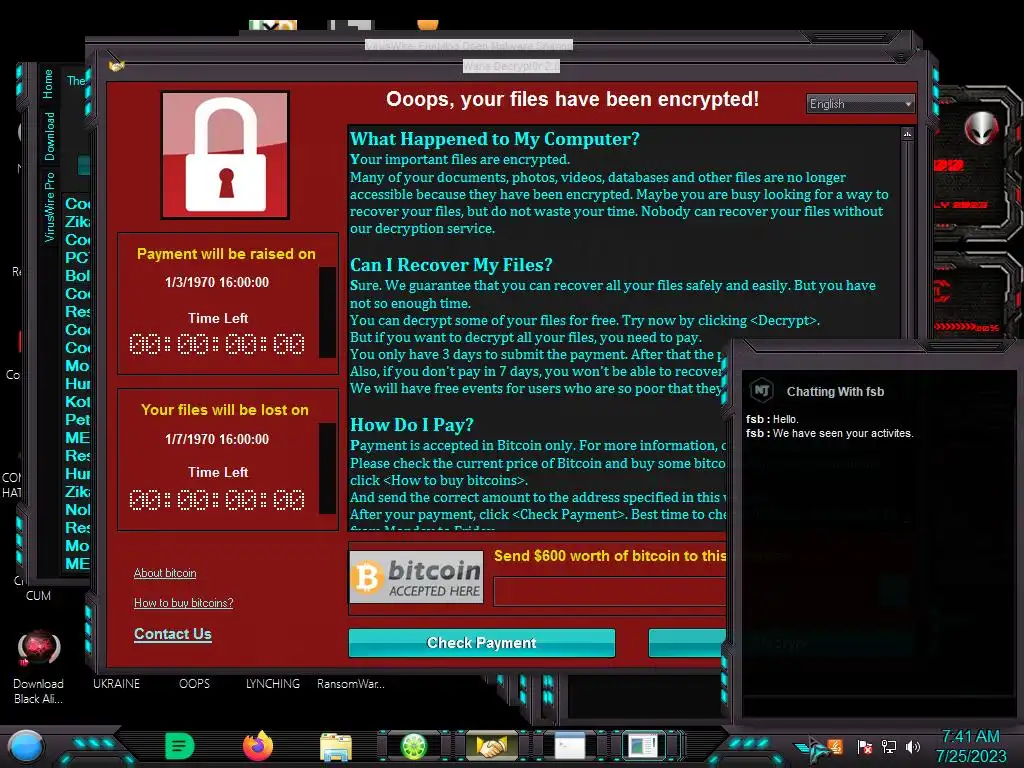The width and height of the screenshot is (1024, 768).
Task: Select the Bol entry in VirusWire list
Action: [77, 276]
